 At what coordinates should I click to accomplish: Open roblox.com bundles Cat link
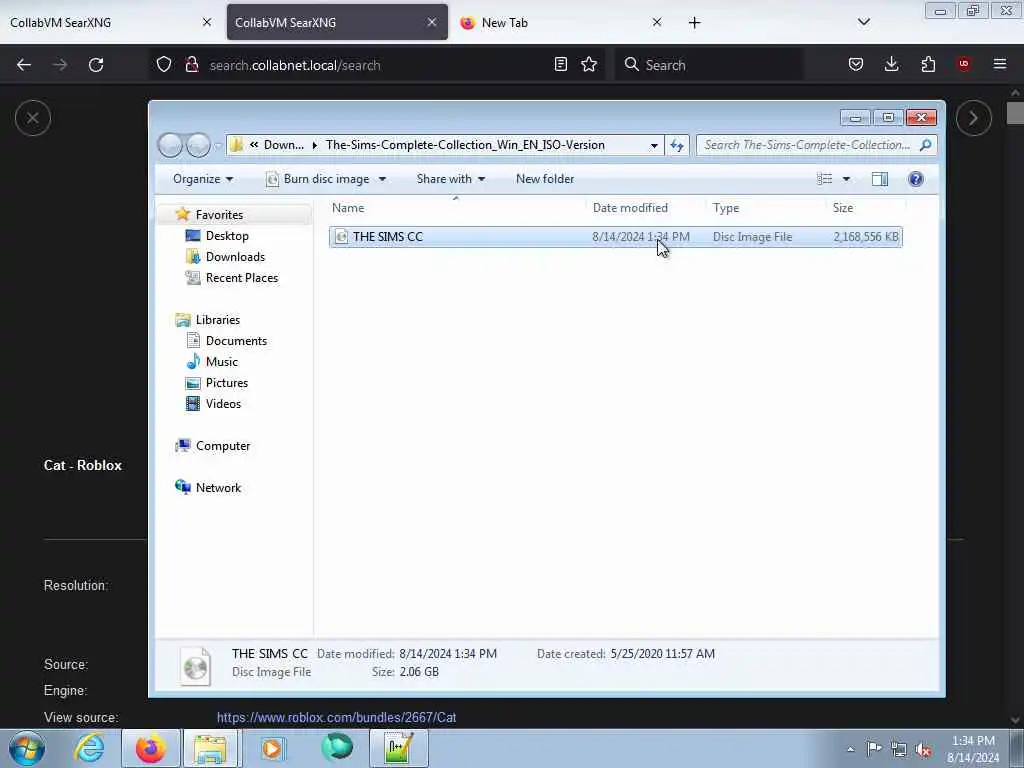click(x=336, y=718)
